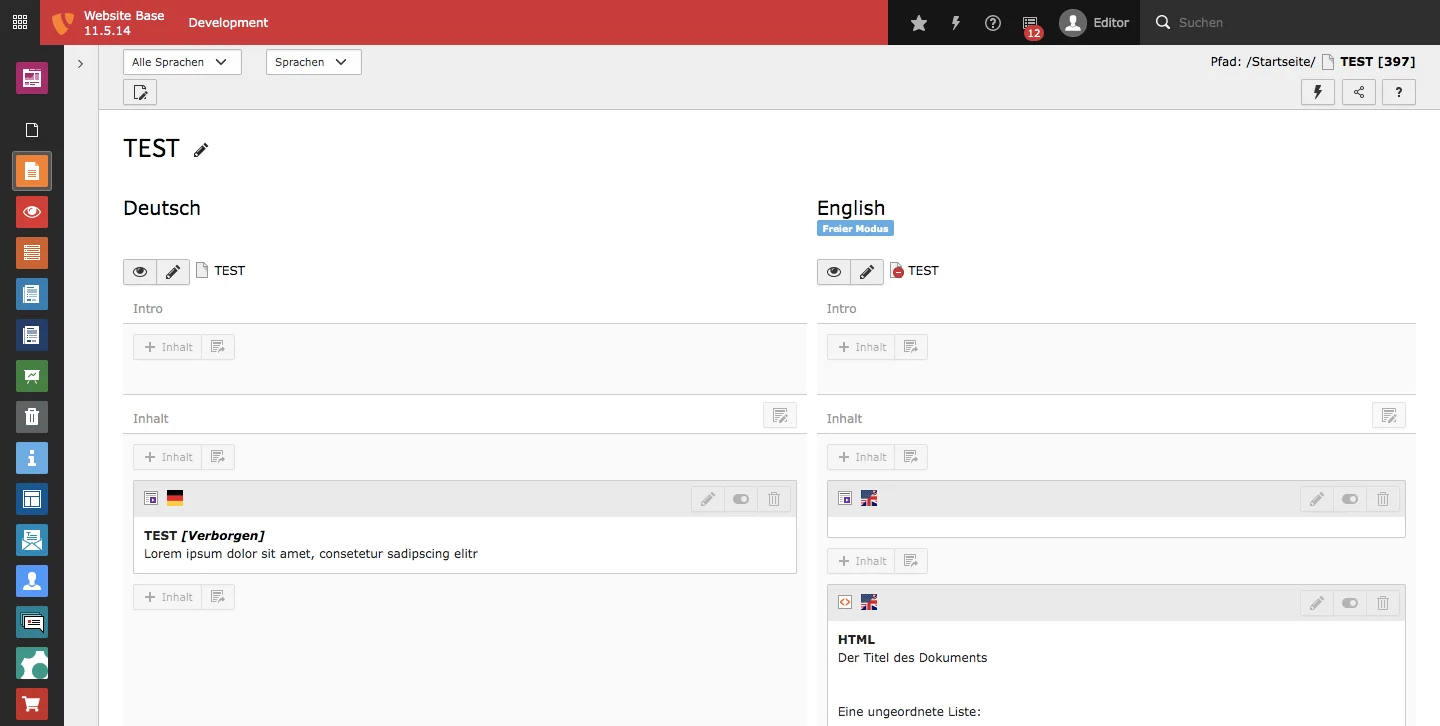Open the Alle Sprachen dropdown
1440x726 pixels.
tap(182, 62)
